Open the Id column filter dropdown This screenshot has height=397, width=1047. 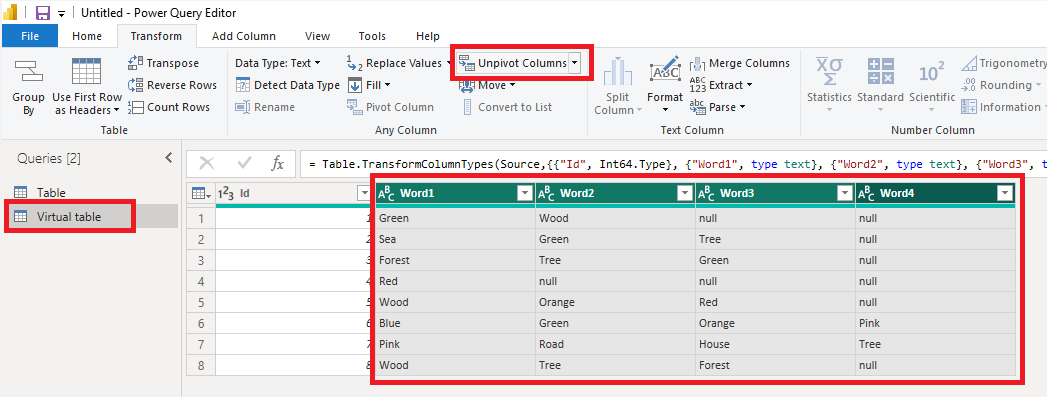364,193
